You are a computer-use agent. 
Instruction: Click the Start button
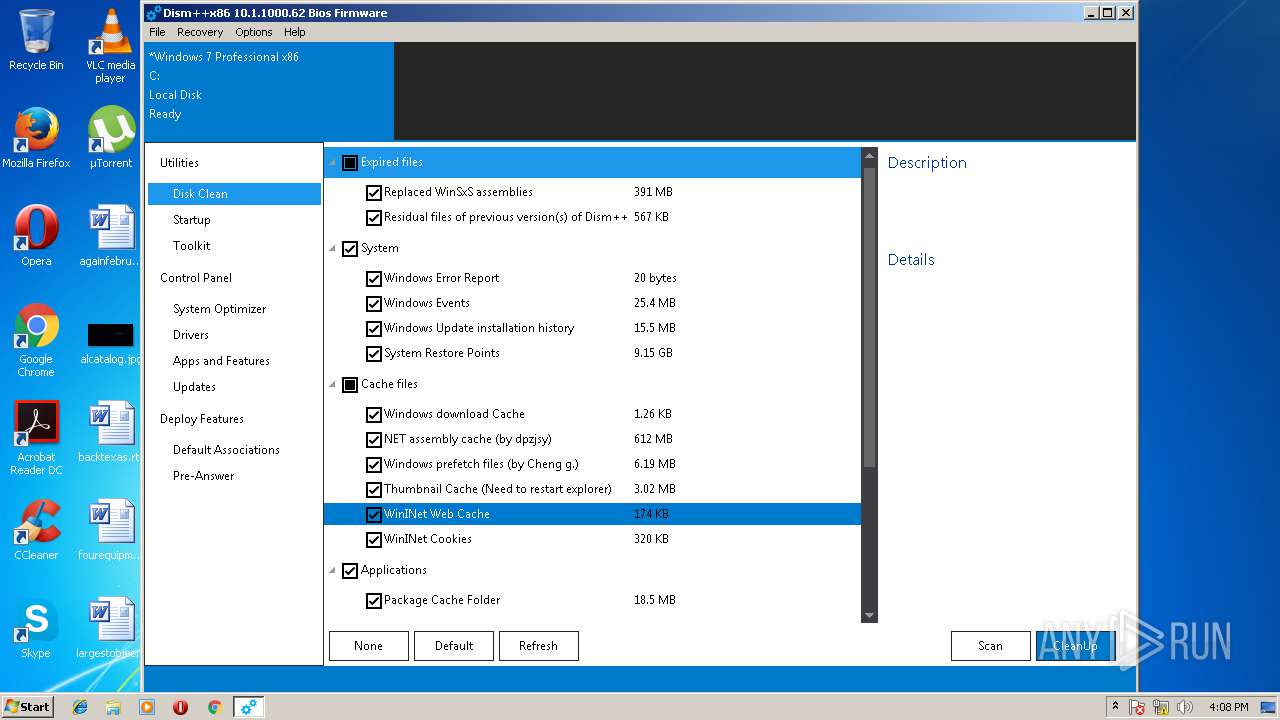click(x=28, y=707)
